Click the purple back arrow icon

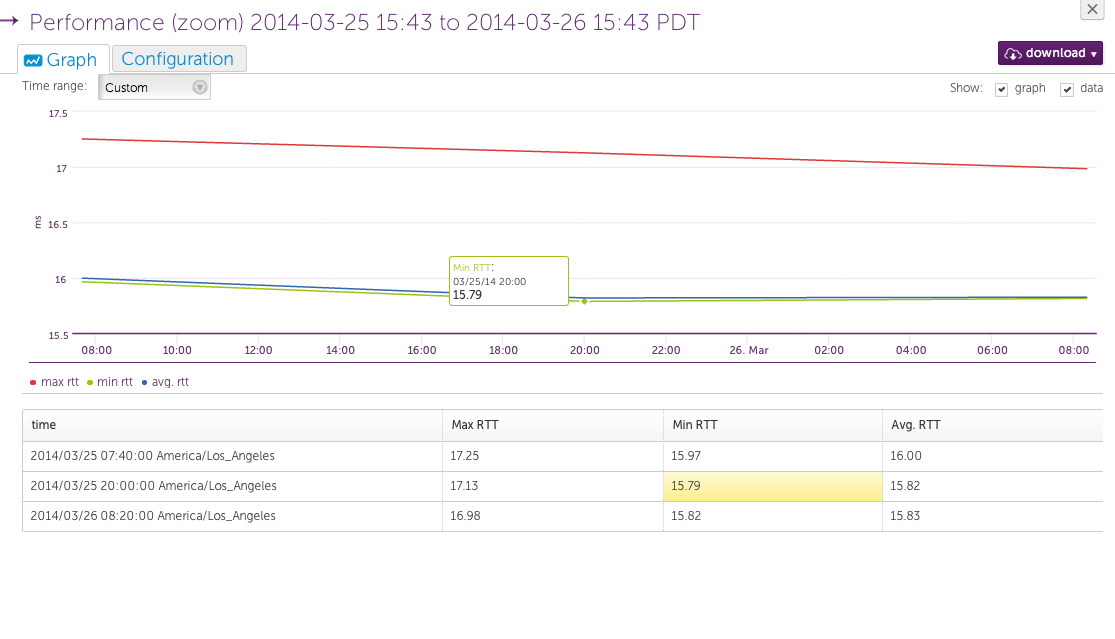(9, 21)
